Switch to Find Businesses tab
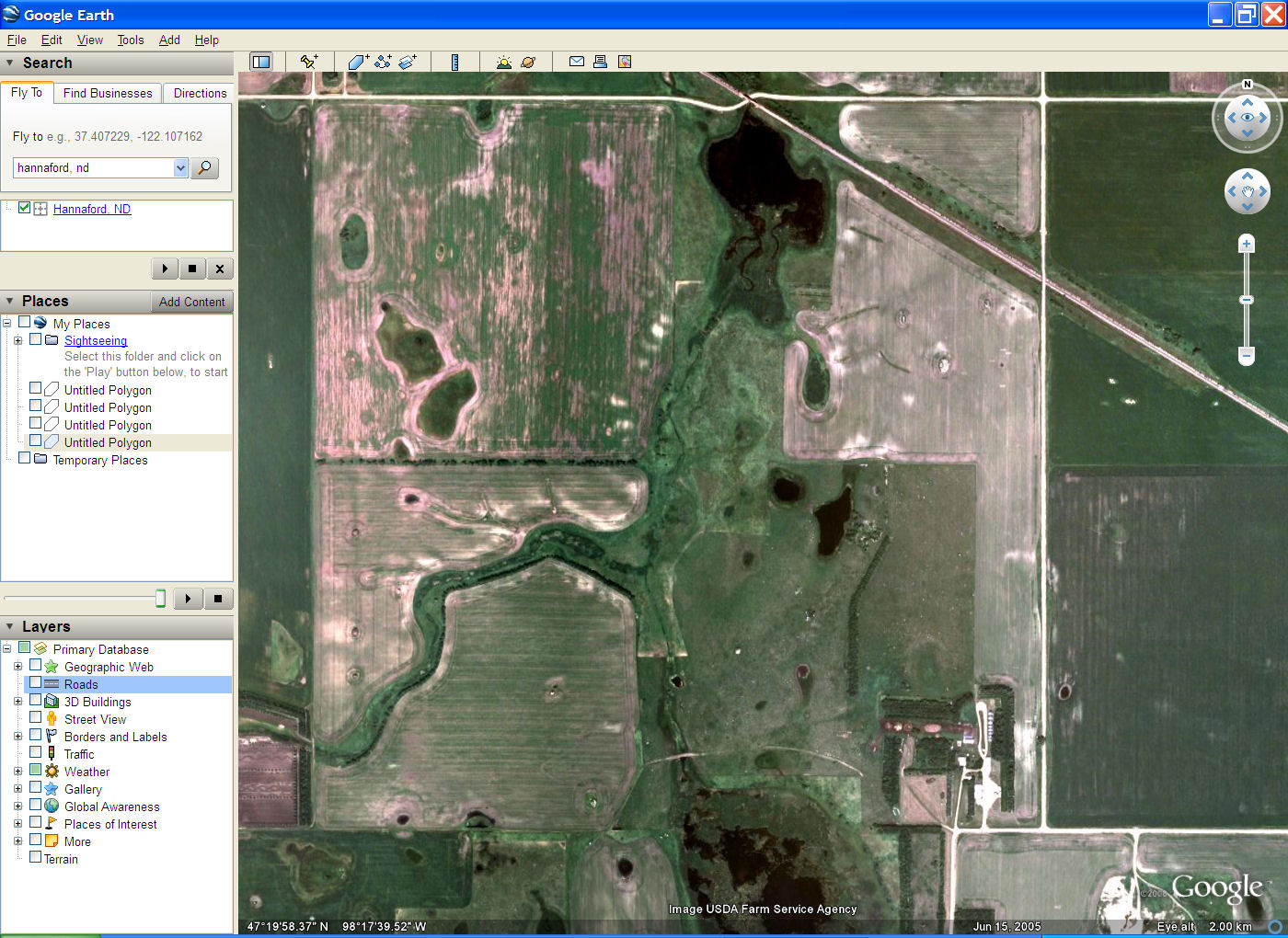Image resolution: width=1288 pixels, height=938 pixels. [x=108, y=93]
